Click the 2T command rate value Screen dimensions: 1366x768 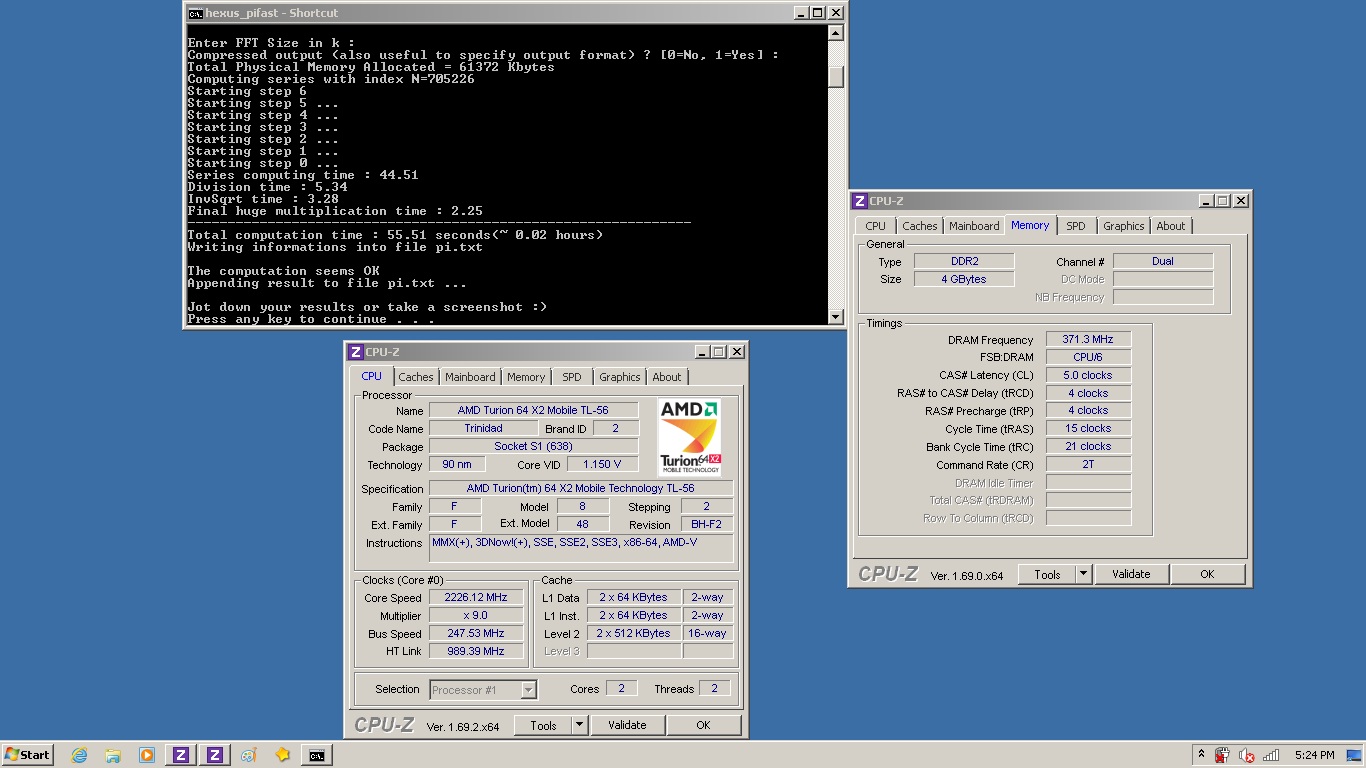coord(1088,464)
